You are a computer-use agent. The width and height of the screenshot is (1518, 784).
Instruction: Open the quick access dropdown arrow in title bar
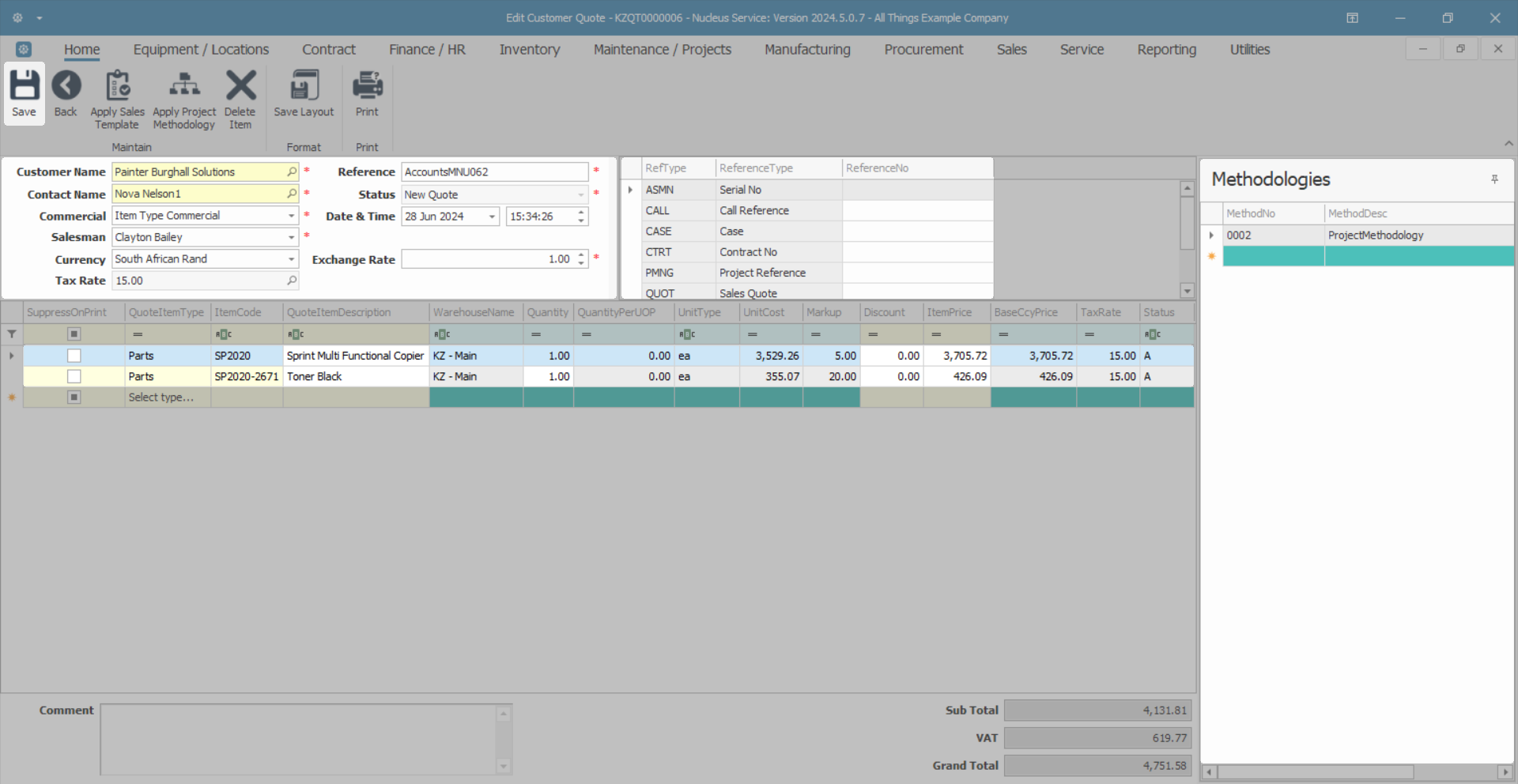point(39,17)
